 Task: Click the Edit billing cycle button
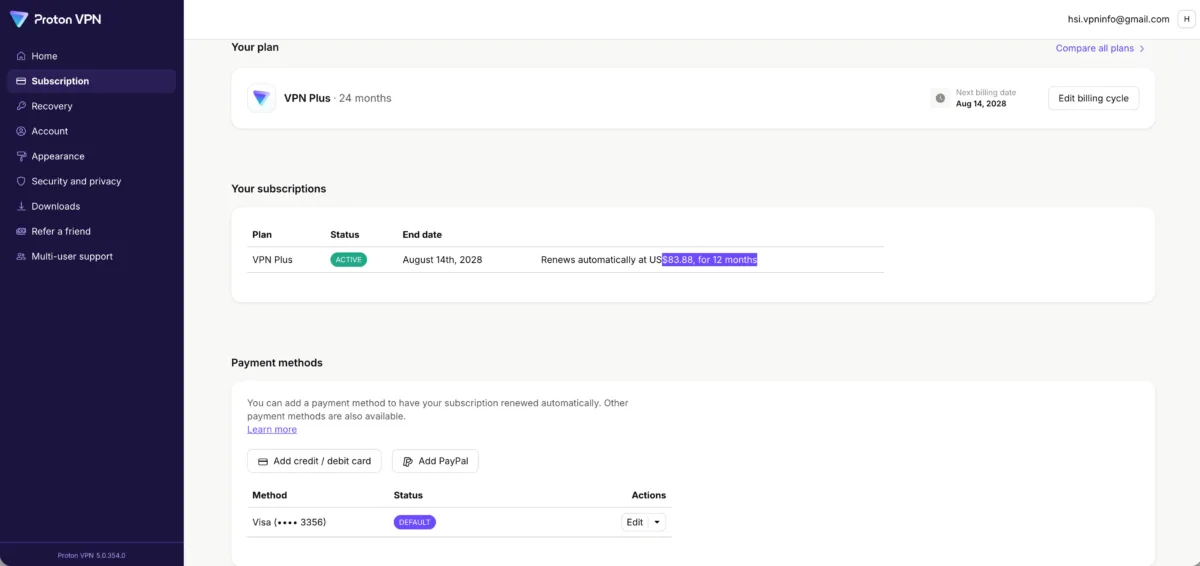point(1093,98)
